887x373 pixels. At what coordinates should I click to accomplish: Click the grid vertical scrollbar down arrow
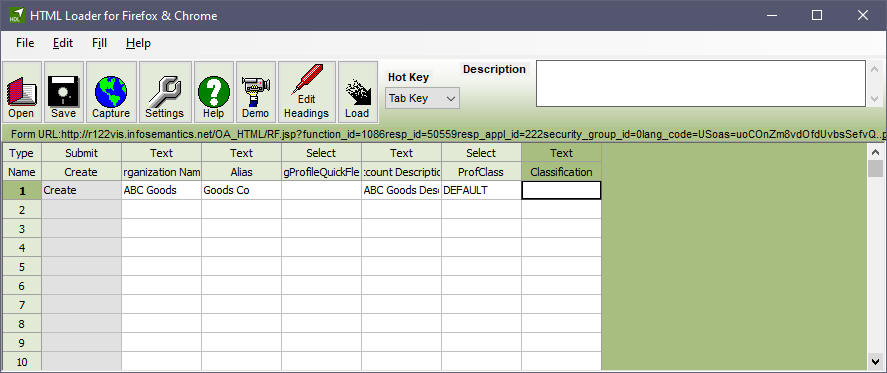[x=875, y=361]
